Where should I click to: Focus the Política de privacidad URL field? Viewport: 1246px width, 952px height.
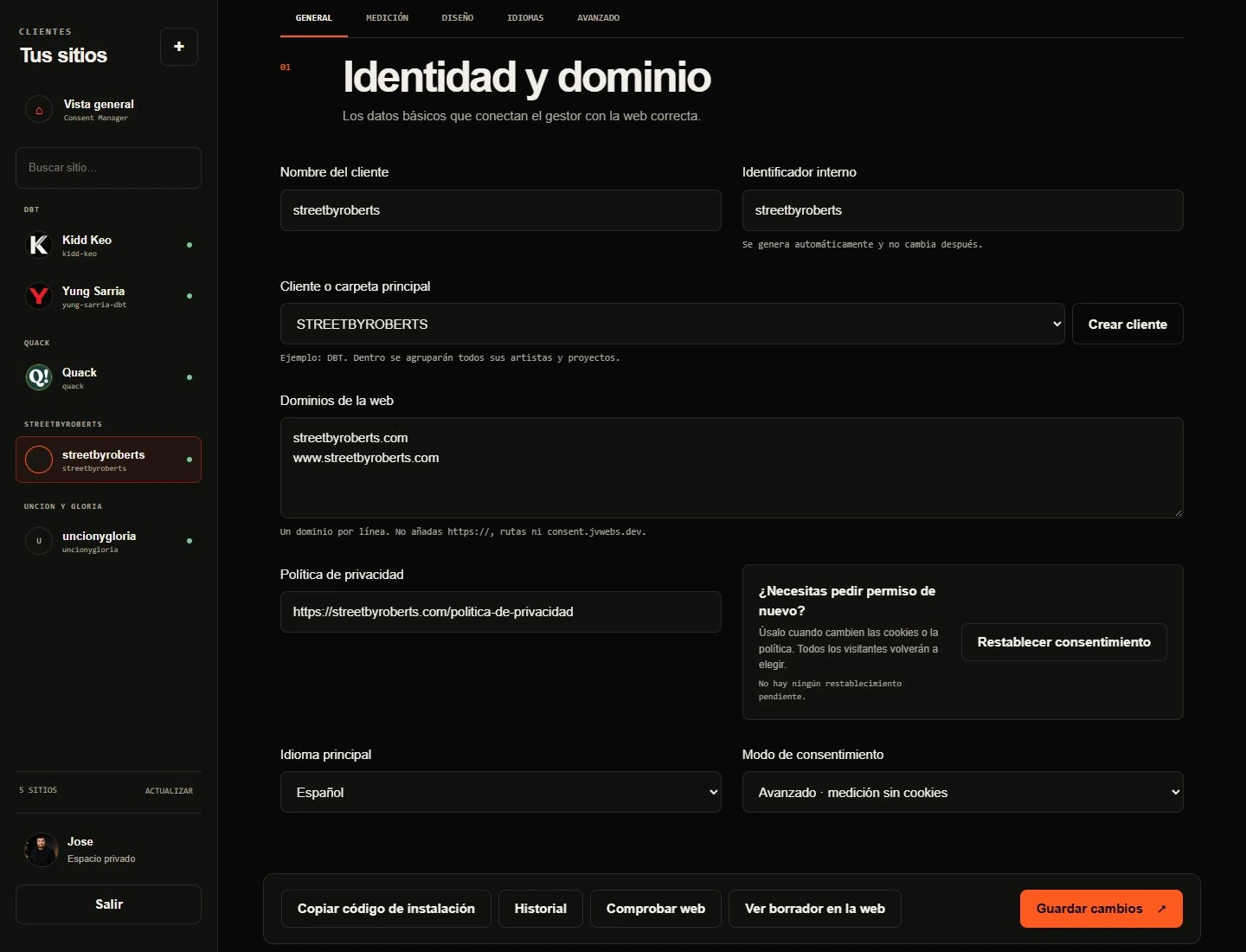(500, 612)
